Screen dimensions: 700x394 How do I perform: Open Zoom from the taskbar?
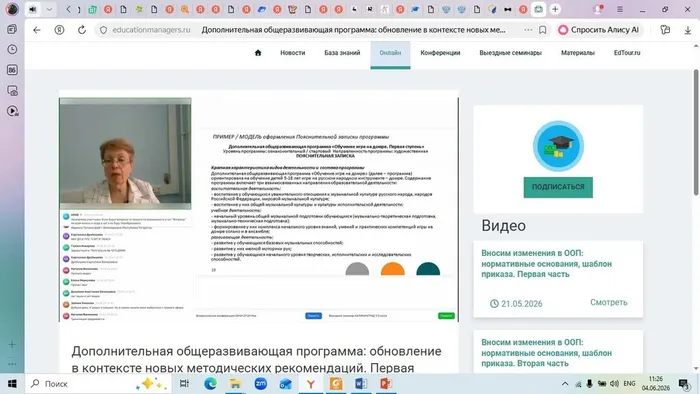point(261,384)
